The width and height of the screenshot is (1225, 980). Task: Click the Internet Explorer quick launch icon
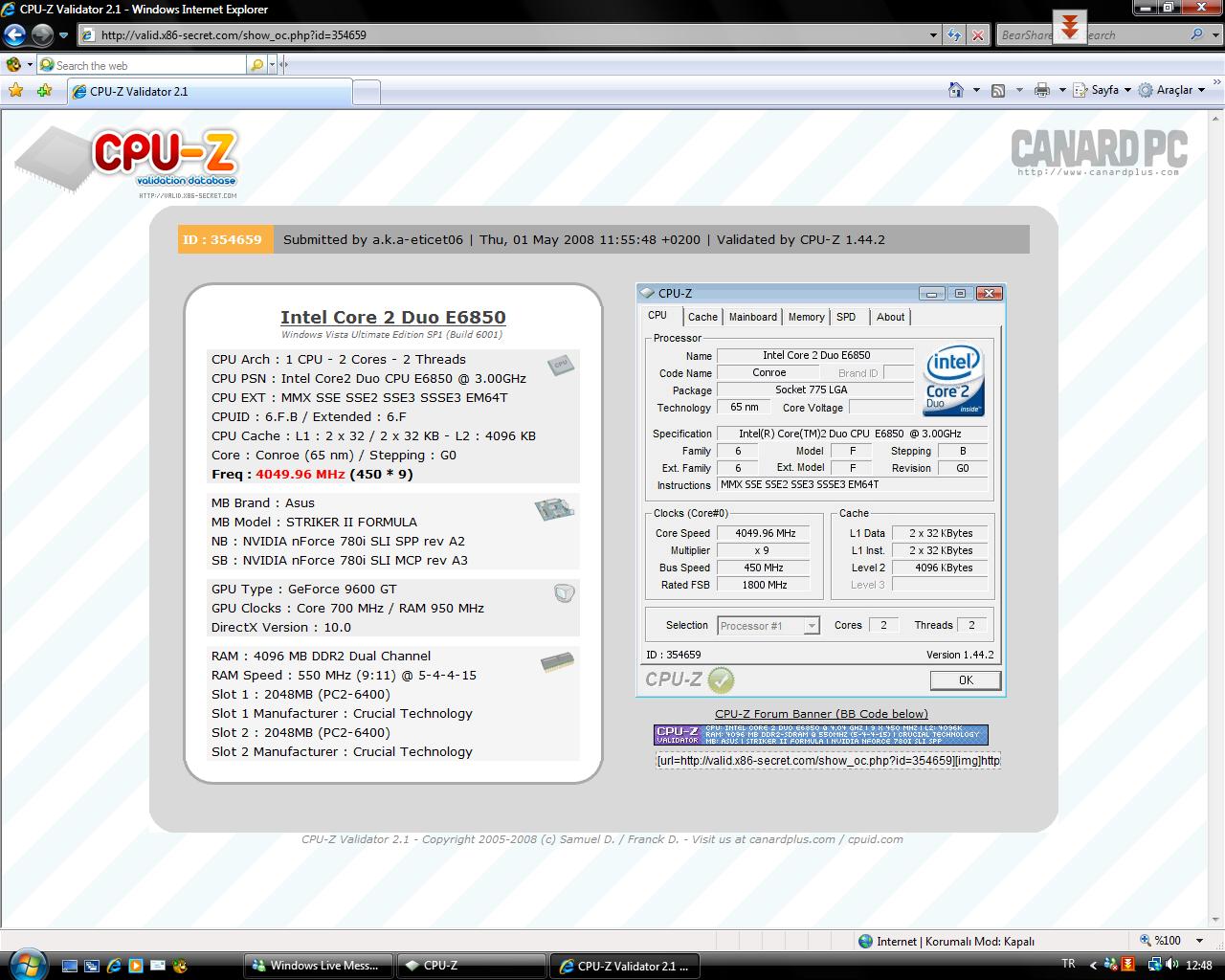coord(114,966)
